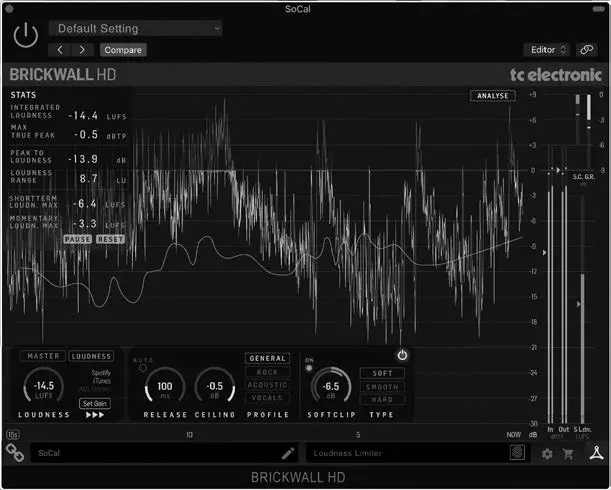Click the -13.9 peak to loudness value
611x490 pixels.
83,159
